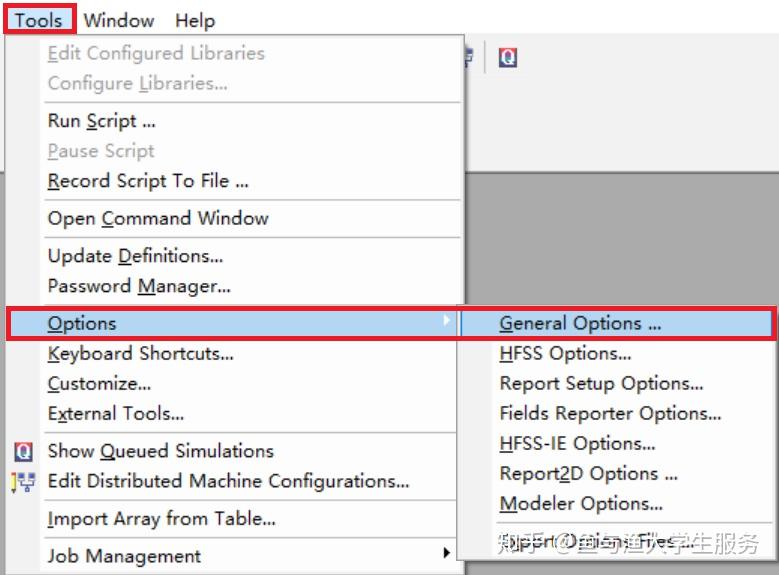
Task: Open the Window menu
Action: click(x=119, y=20)
